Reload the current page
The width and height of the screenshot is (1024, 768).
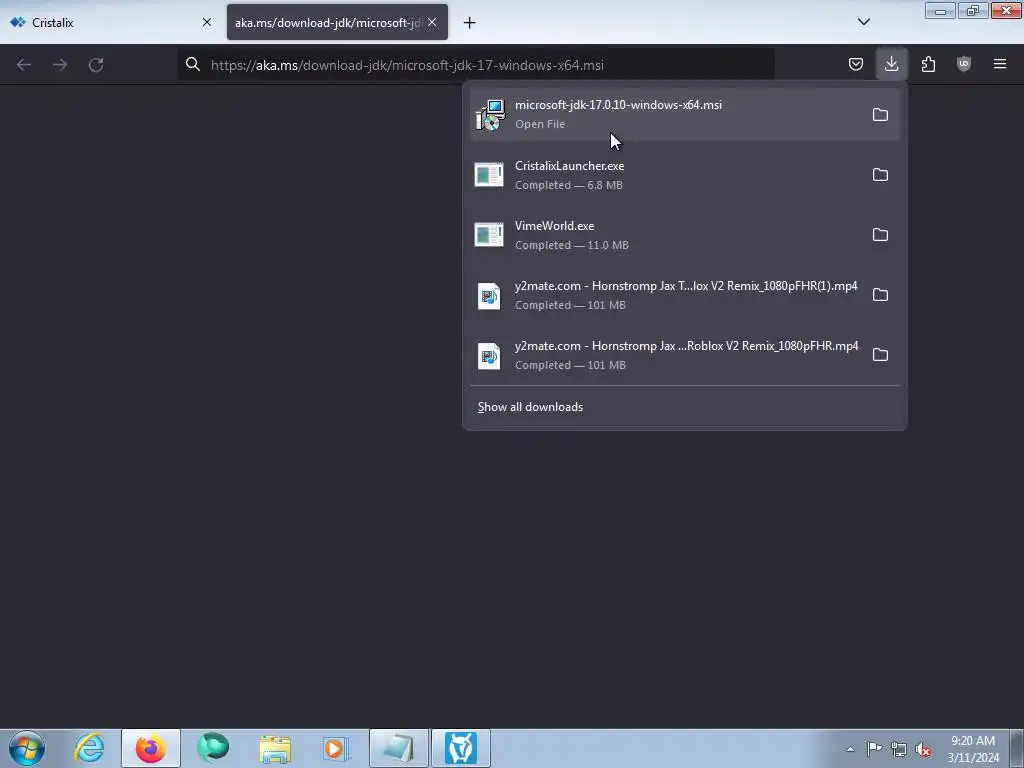pyautogui.click(x=96, y=65)
